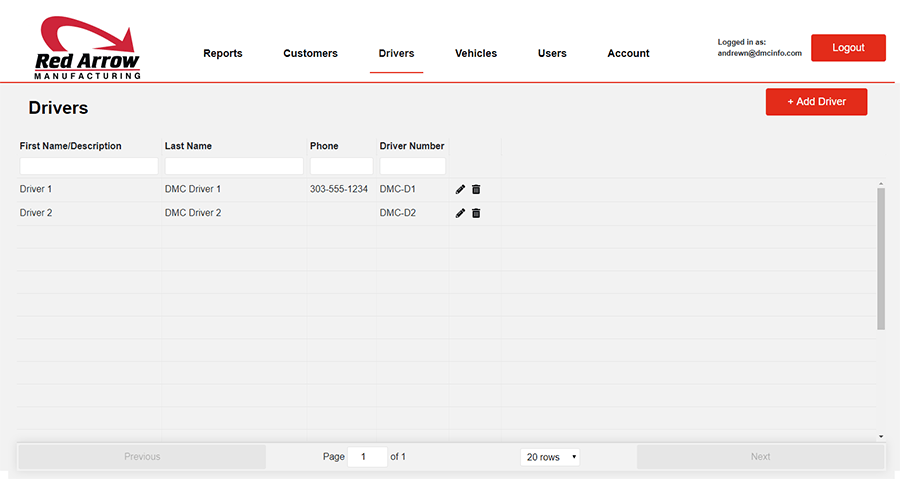The width and height of the screenshot is (900, 479).
Task: Click the vertical scrollbar of the drivers table
Action: (x=880, y=260)
